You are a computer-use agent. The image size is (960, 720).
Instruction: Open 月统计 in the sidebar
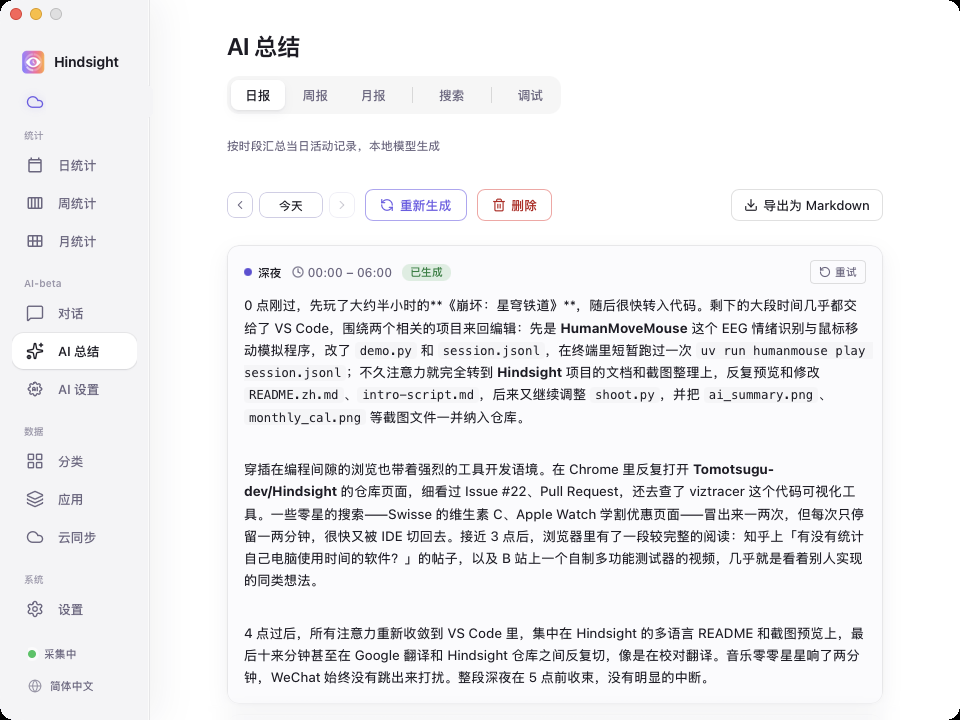pos(75,241)
